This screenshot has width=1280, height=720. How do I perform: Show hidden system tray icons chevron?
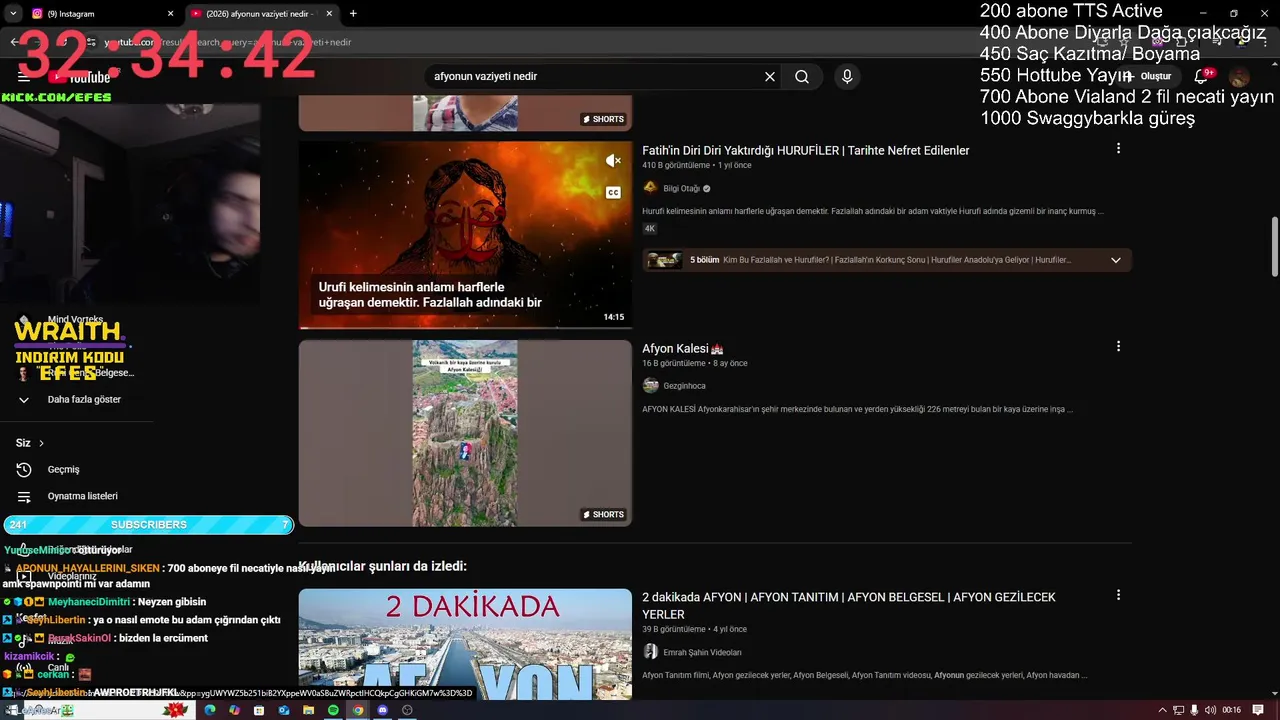click(1162, 710)
